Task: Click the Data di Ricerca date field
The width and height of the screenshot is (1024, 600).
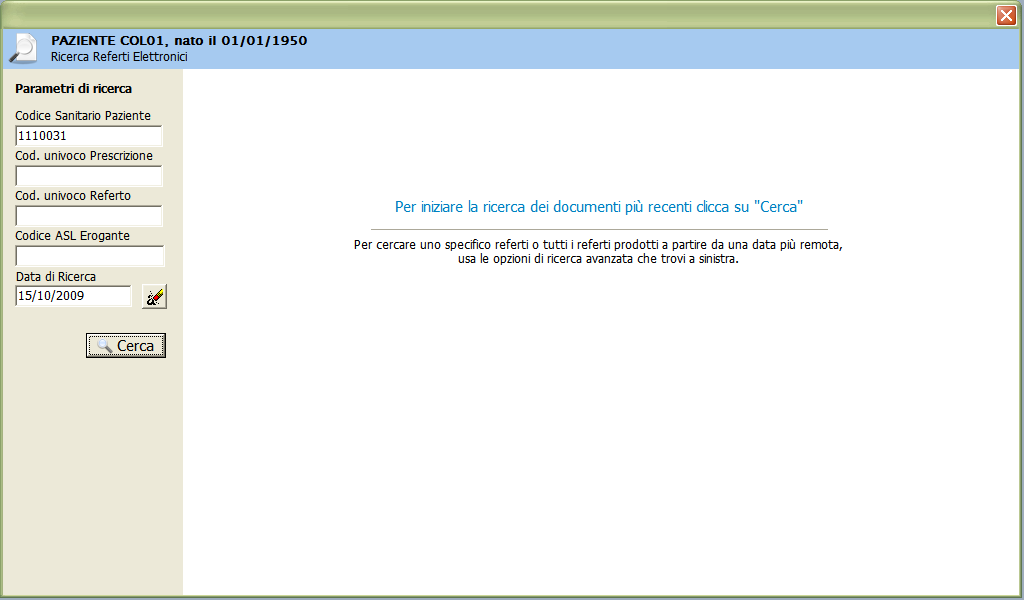Action: (x=73, y=296)
